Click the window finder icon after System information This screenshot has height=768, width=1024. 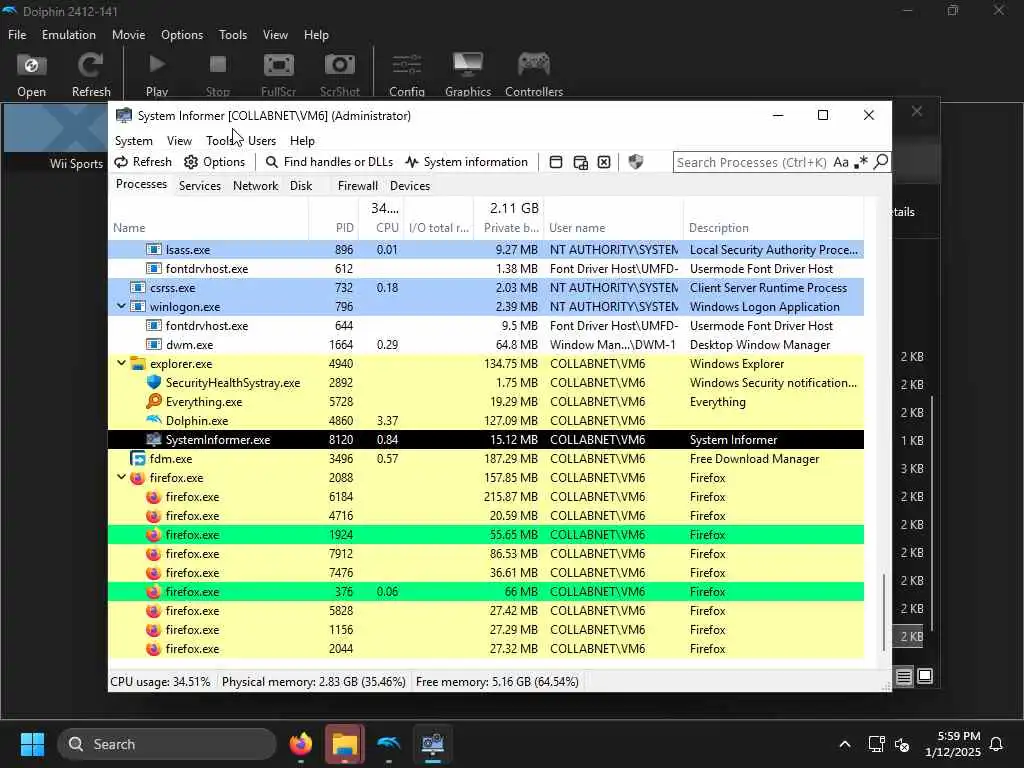[556, 162]
